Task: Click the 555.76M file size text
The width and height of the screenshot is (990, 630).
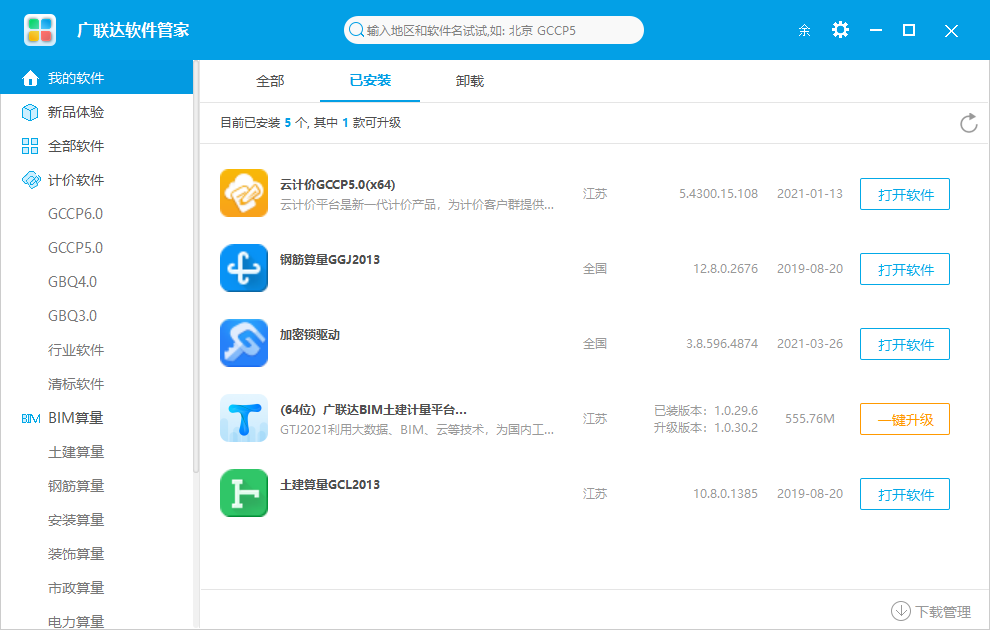Action: click(x=809, y=419)
